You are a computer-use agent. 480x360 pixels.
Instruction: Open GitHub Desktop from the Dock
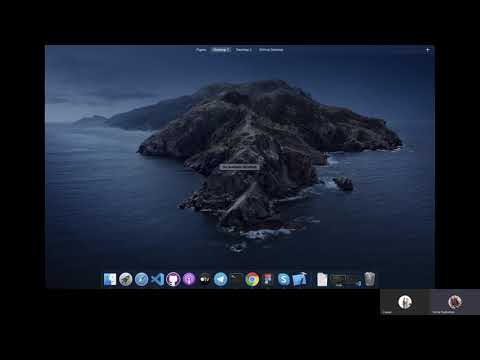173,279
